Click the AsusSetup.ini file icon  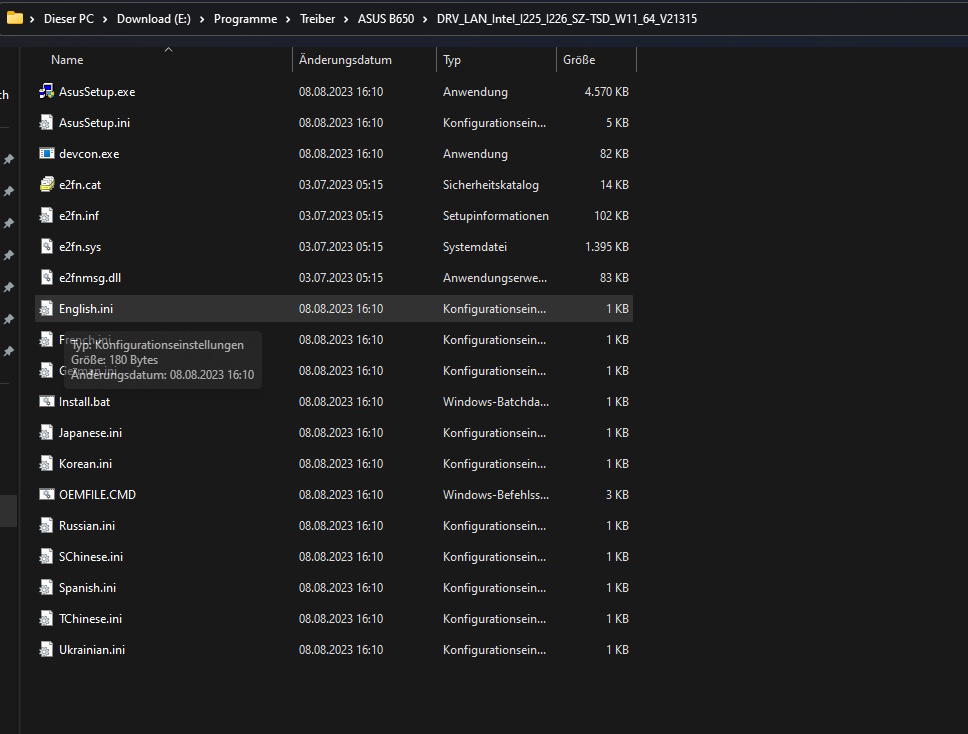tap(46, 122)
